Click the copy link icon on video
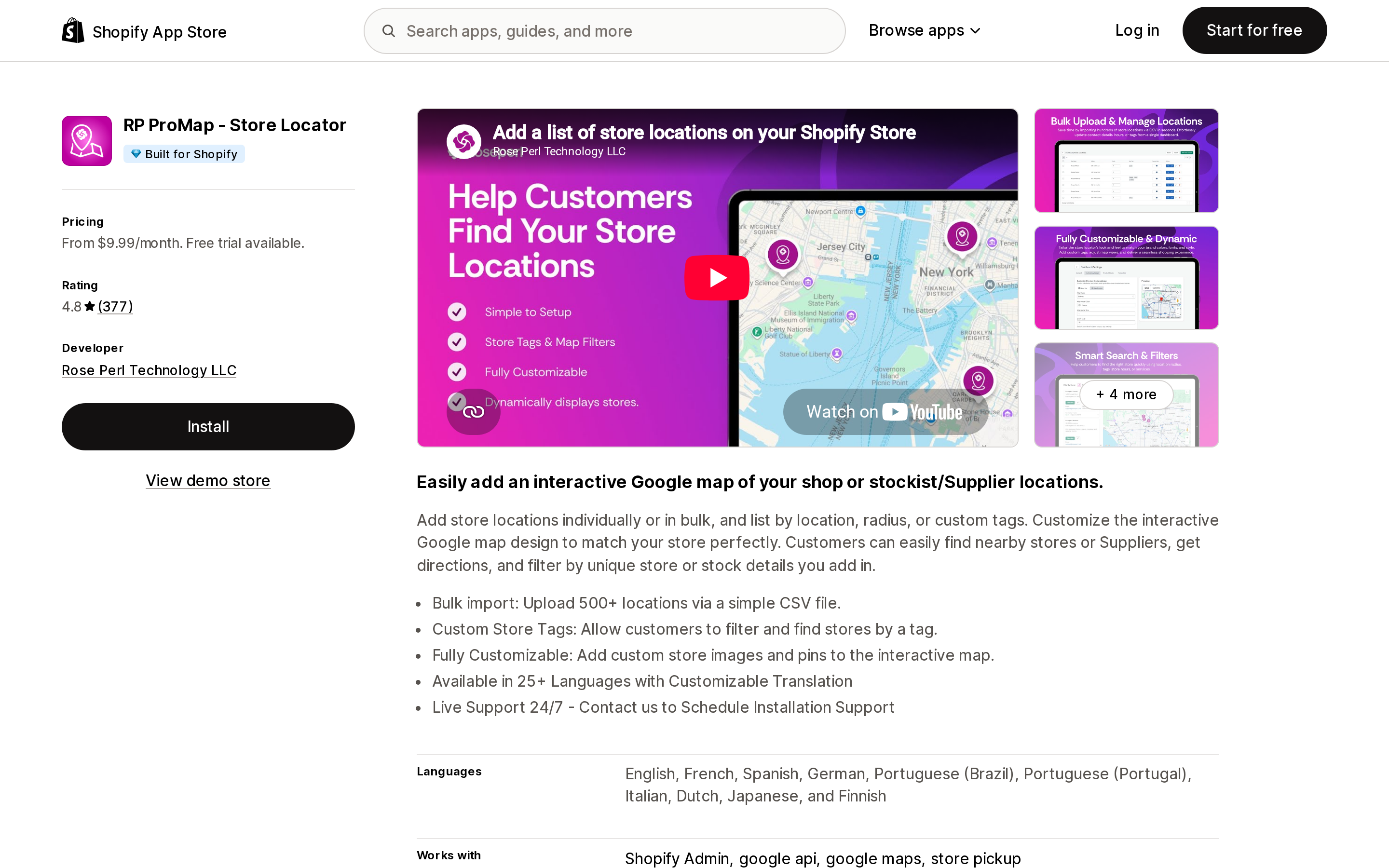1389x868 pixels. (x=474, y=412)
